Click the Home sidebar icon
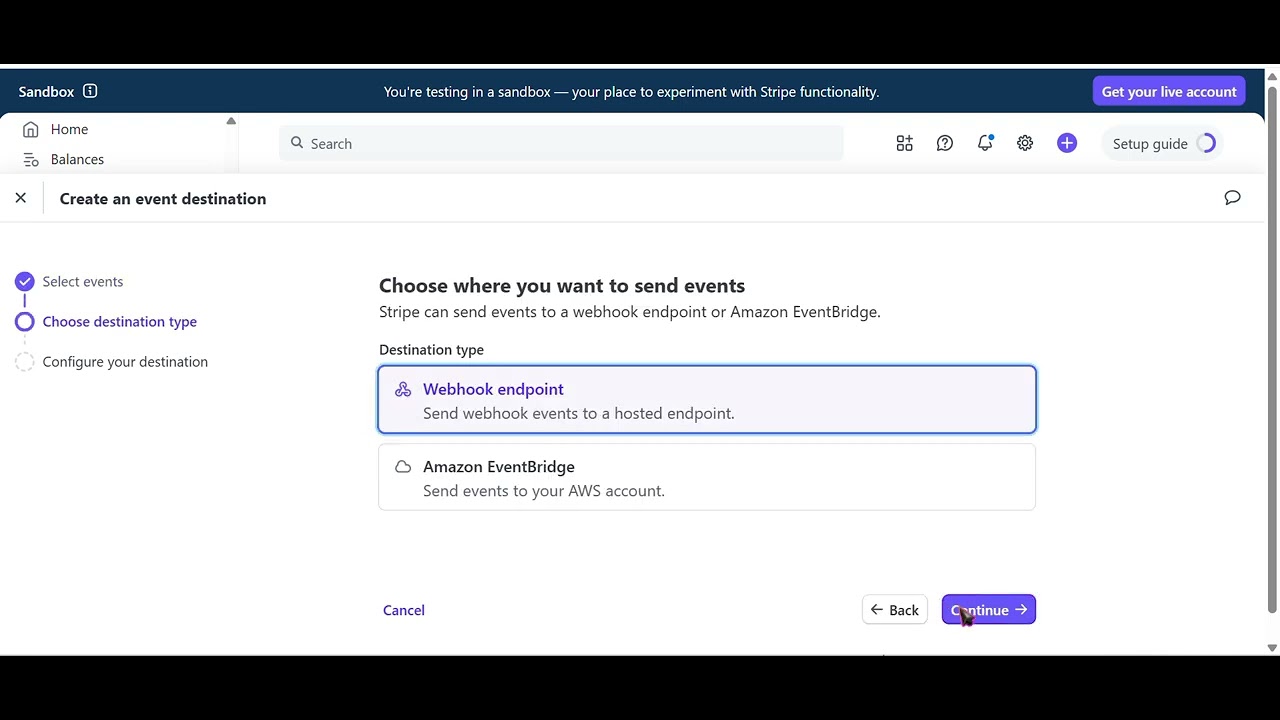This screenshot has height=720, width=1280. coord(31,130)
